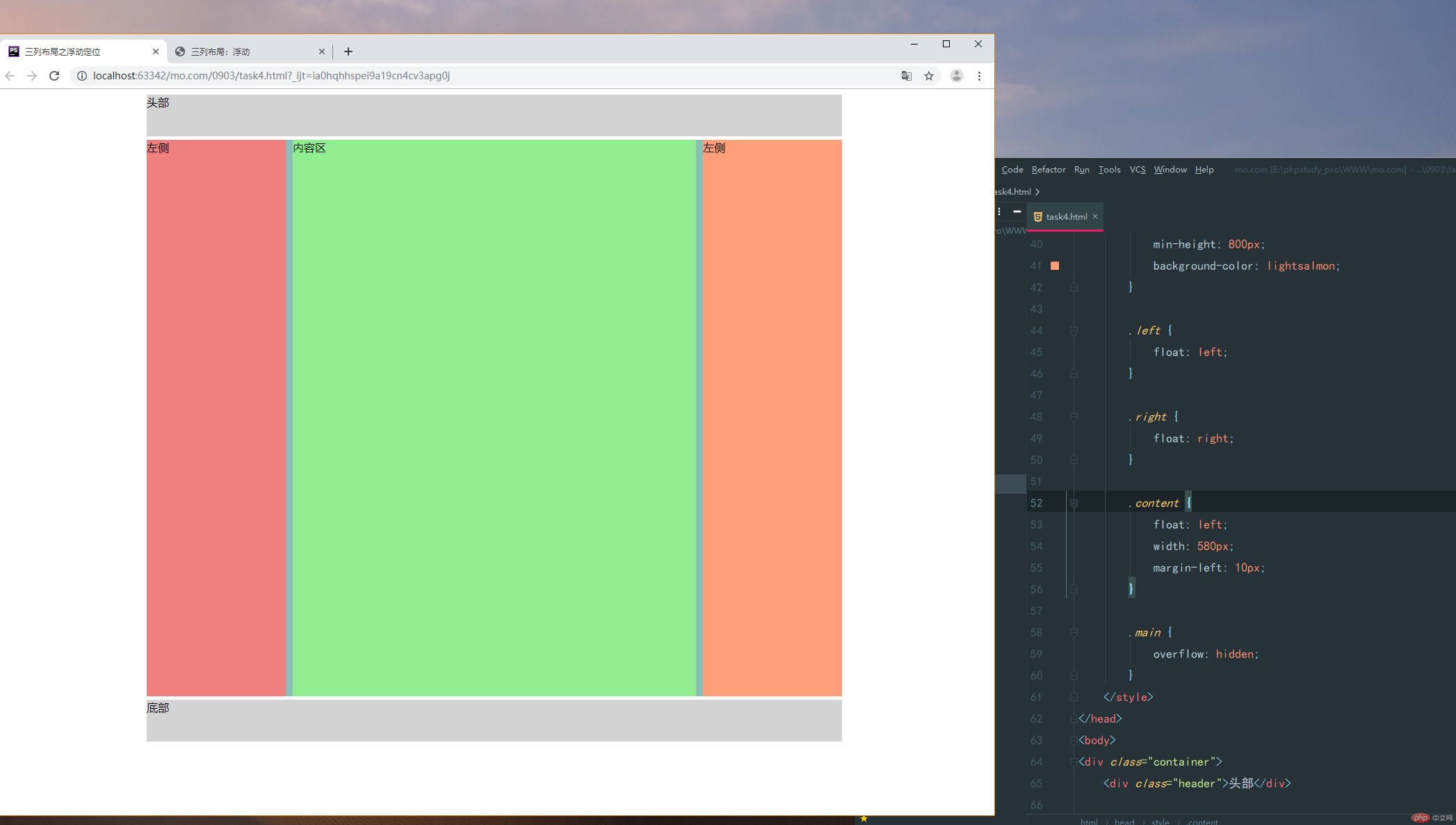The width and height of the screenshot is (1456, 825).
Task: Open a new browser tab
Action: click(x=348, y=51)
